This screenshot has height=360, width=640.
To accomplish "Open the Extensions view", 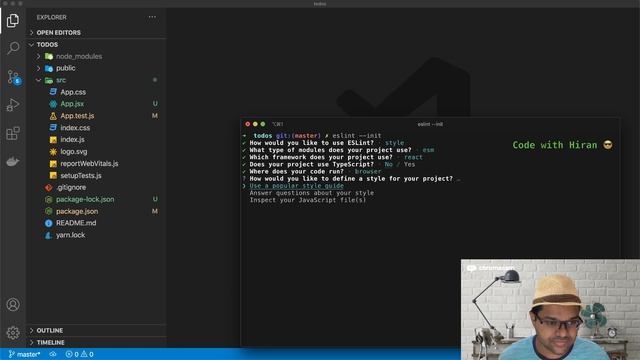I will tap(13, 133).
